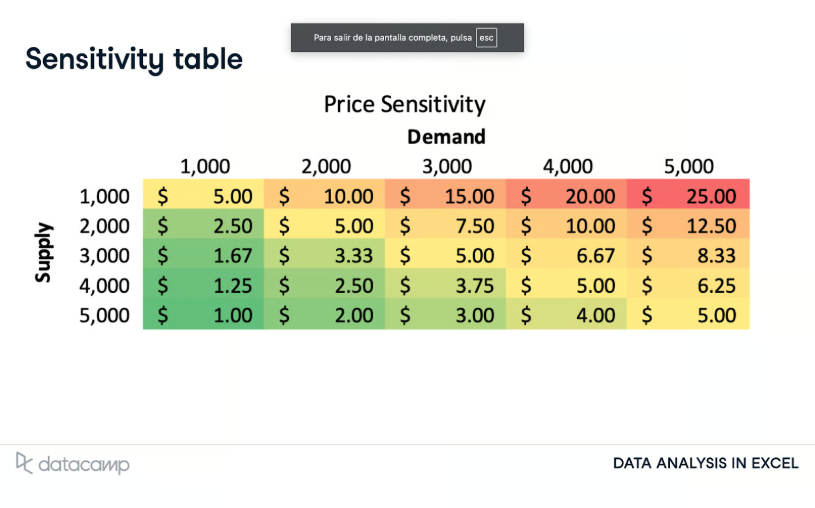Click the DataCamp logo icon
The image size is (815, 508).
(x=25, y=462)
